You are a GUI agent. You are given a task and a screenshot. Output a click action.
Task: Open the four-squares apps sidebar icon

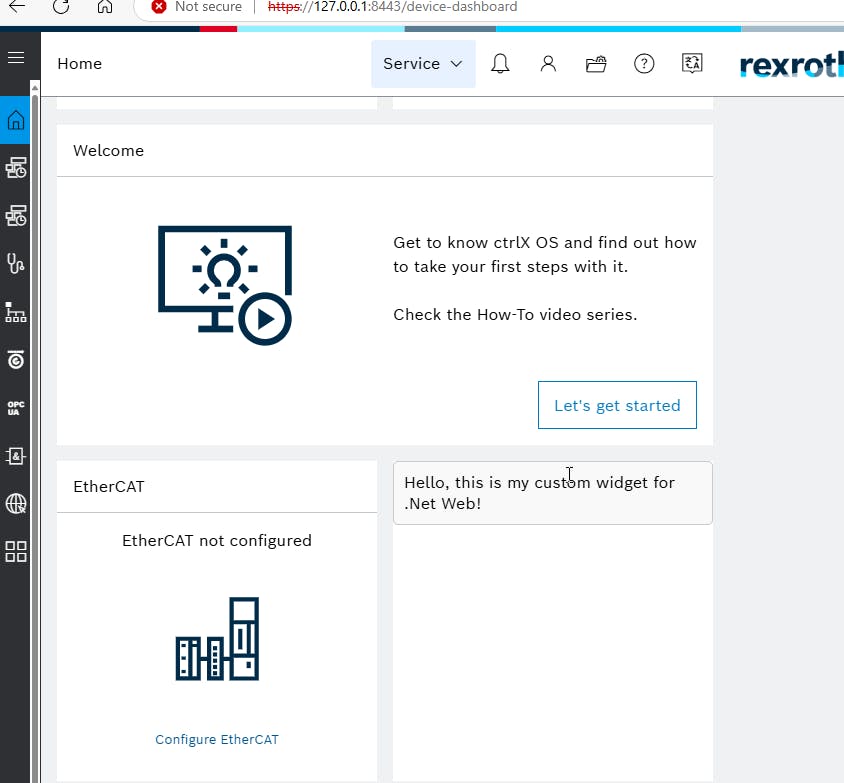16,552
